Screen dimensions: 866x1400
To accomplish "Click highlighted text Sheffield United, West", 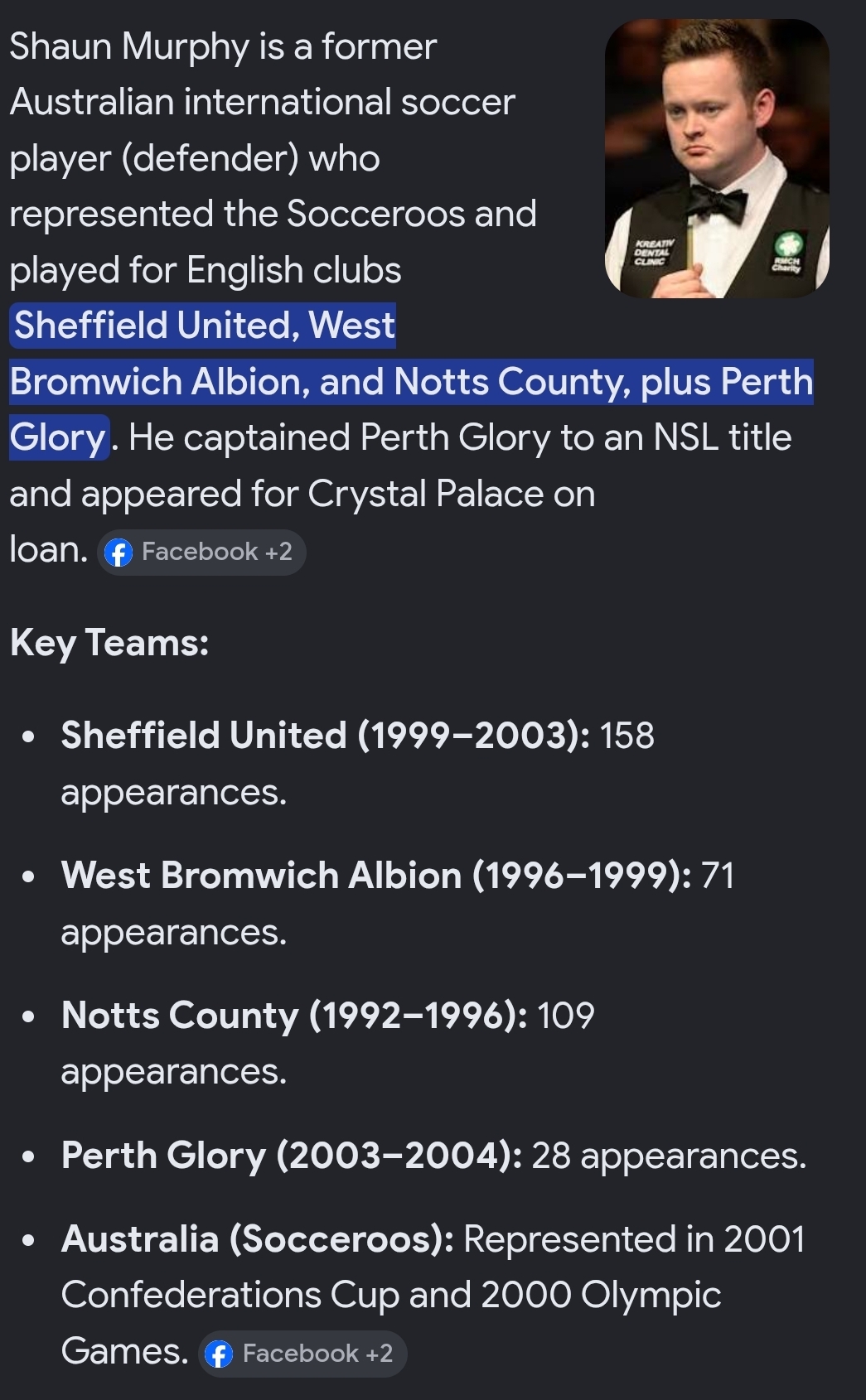I will [x=203, y=326].
